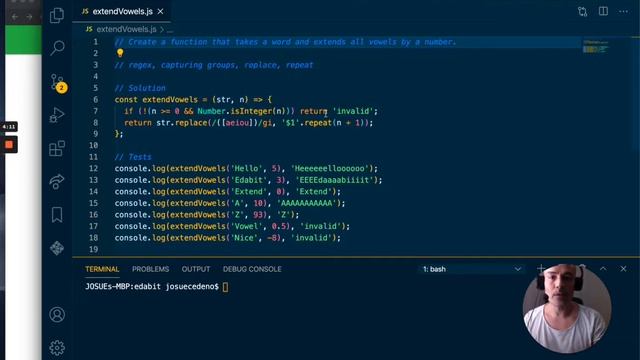Switch to the PROBLEMS panel tab
Viewport: 640px width, 360px height.
click(150, 269)
